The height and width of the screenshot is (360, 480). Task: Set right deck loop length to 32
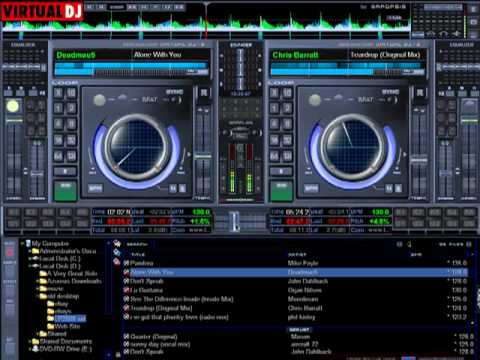point(287,140)
